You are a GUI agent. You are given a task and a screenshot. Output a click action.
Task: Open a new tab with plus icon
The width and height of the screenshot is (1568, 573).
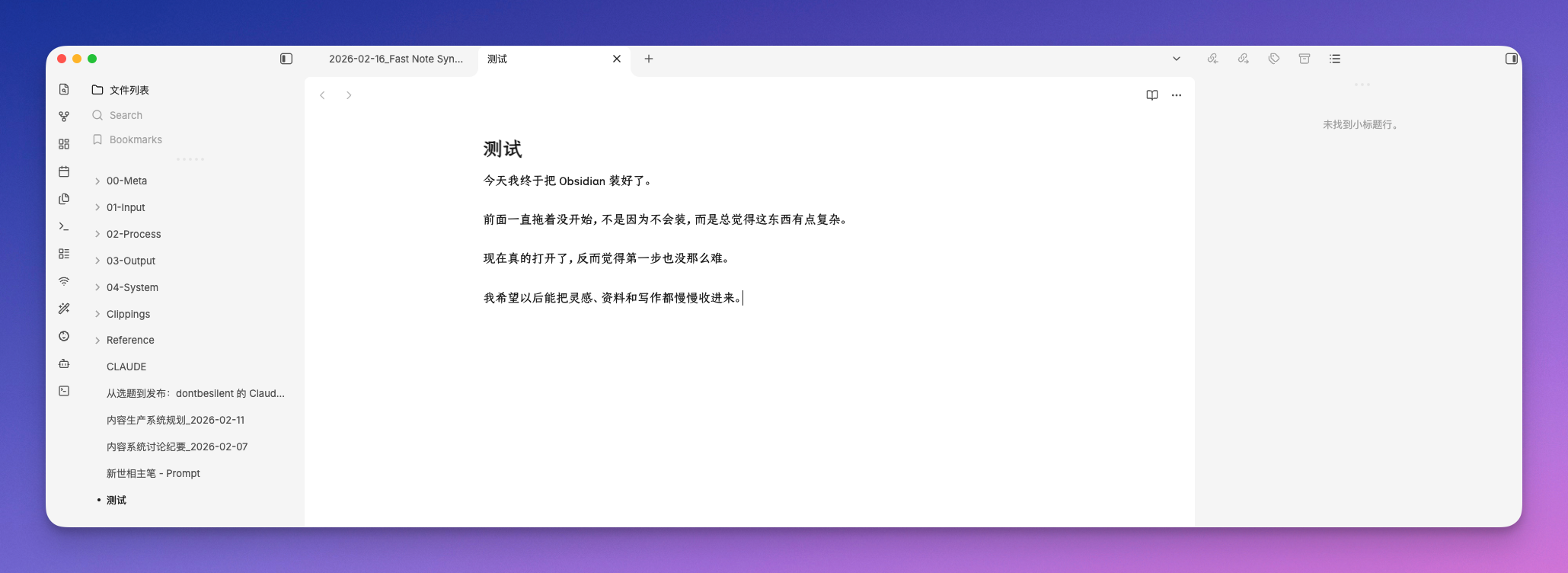(x=649, y=59)
